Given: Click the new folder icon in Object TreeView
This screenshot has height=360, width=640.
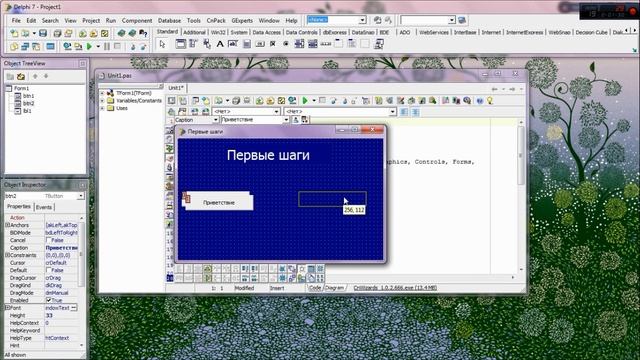Looking at the screenshot, I should (x=10, y=76).
